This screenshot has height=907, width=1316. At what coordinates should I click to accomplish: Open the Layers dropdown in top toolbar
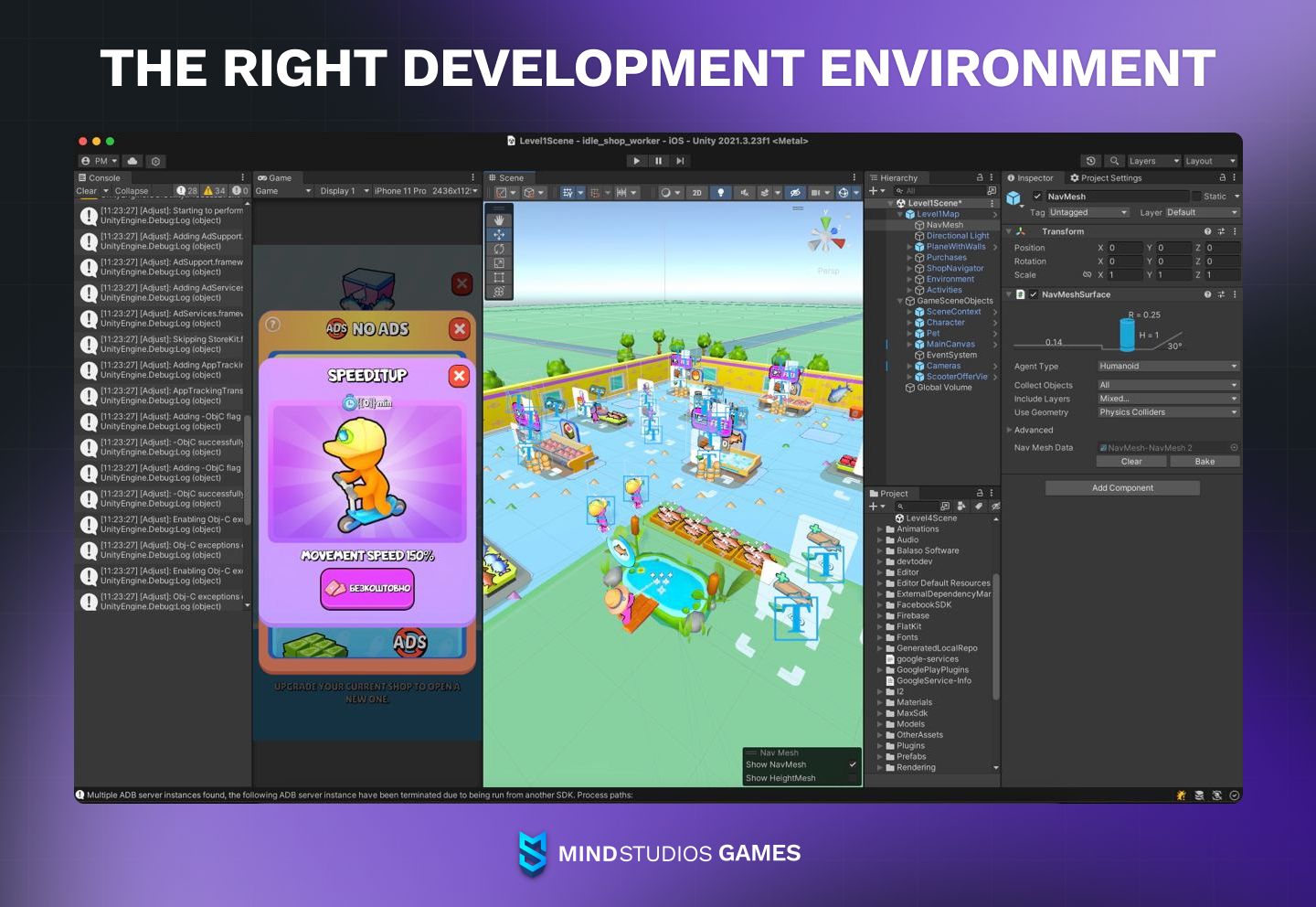tap(1153, 161)
